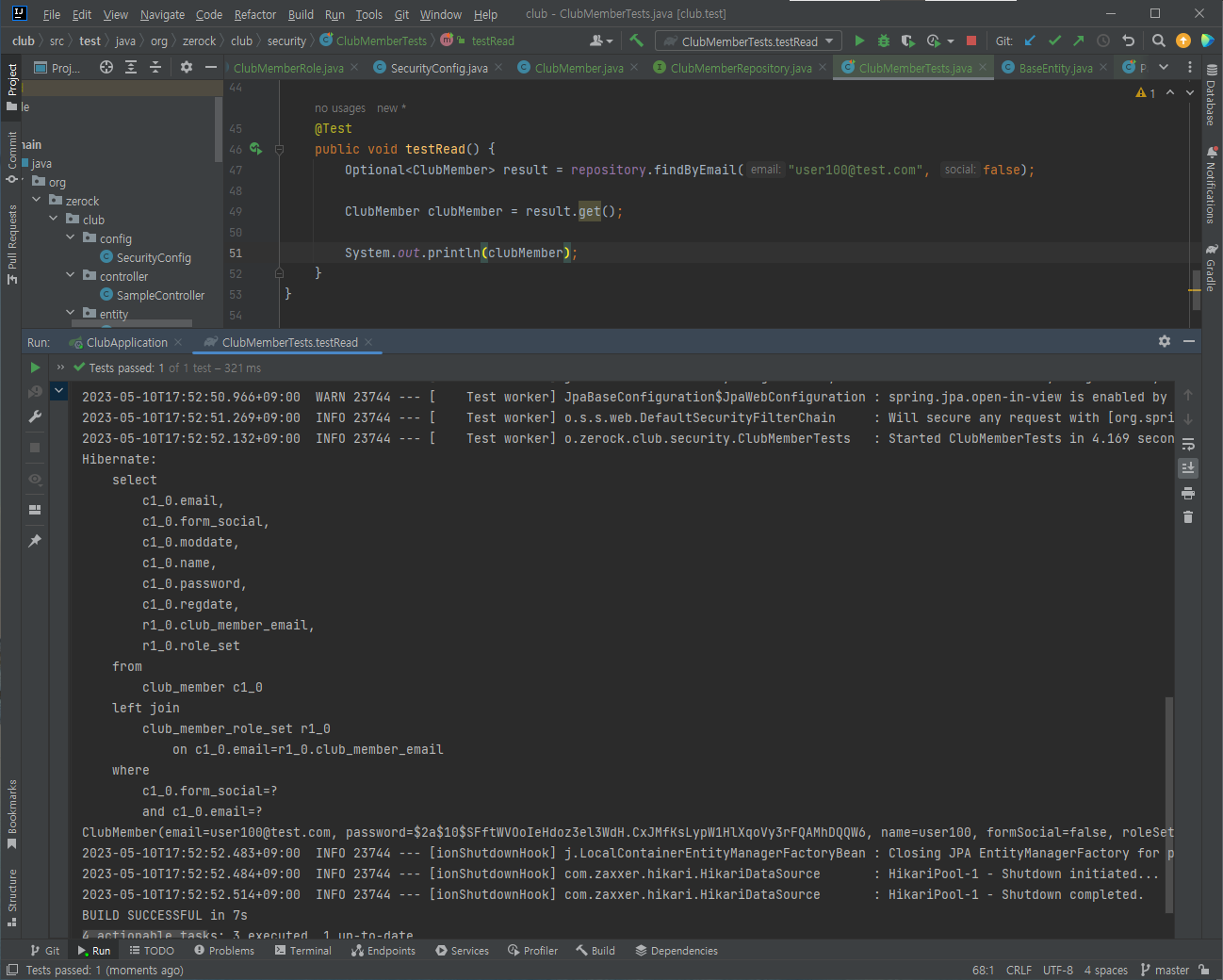The height and width of the screenshot is (980, 1223).
Task: Collapse the club package node
Action: [x=54, y=219]
